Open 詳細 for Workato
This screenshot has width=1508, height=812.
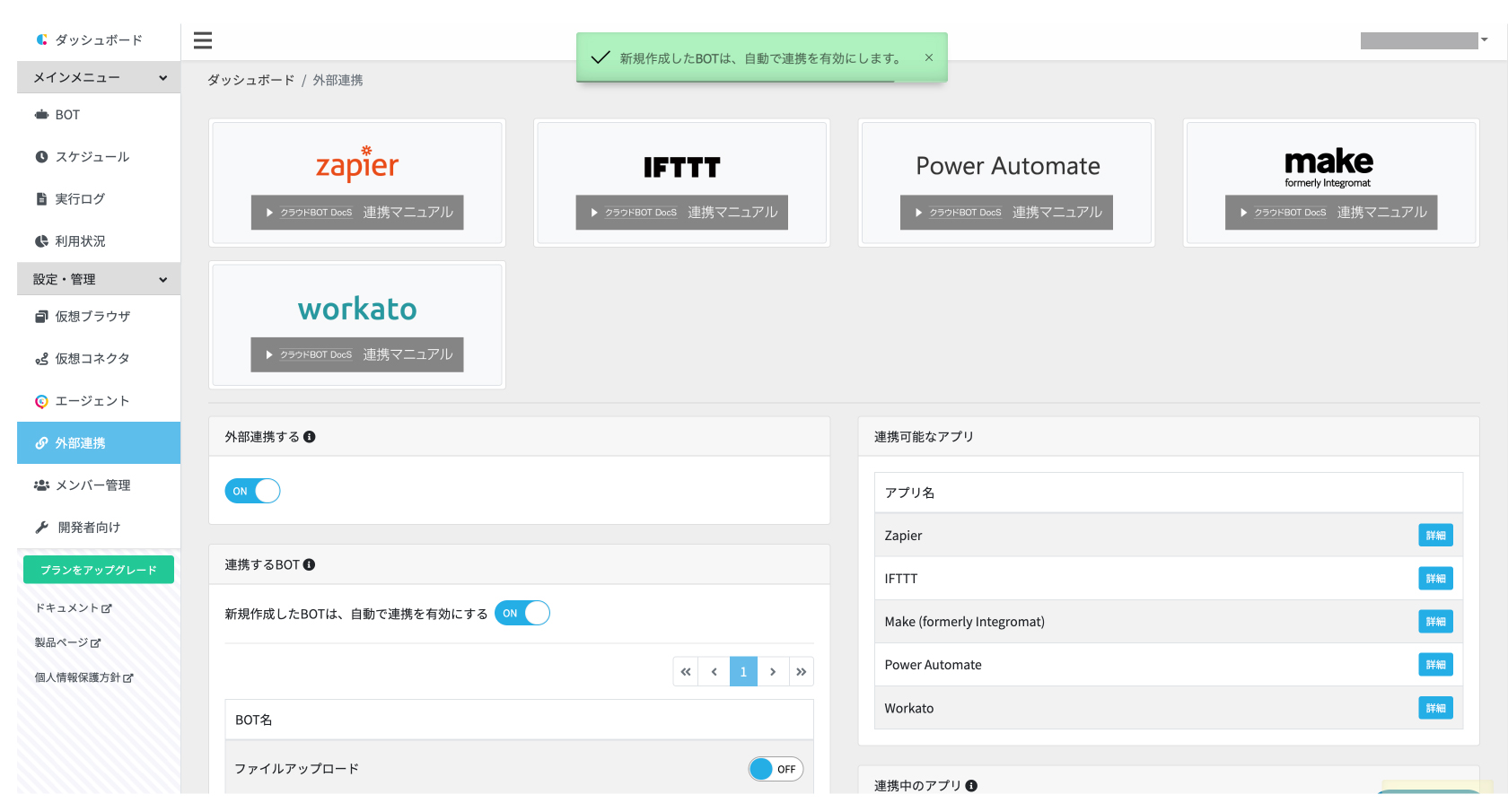[1436, 708]
